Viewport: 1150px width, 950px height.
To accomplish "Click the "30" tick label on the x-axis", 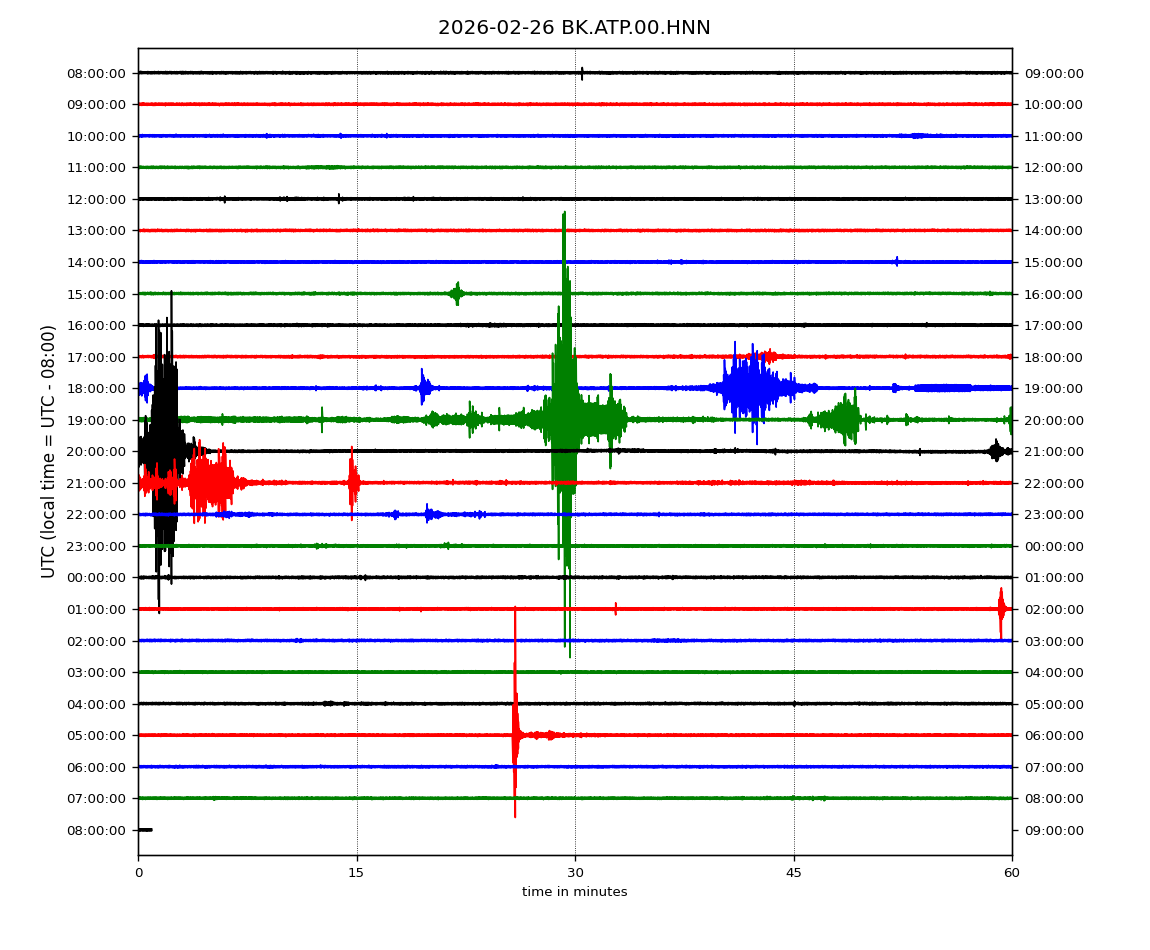I will pos(575,873).
